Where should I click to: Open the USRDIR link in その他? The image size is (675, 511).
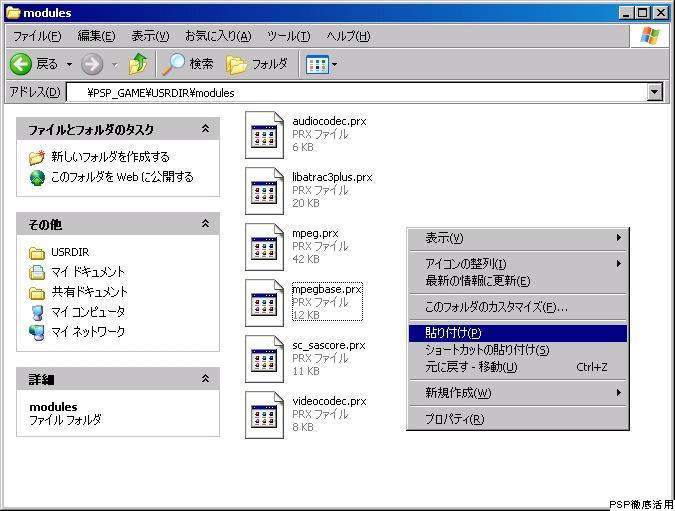(70, 252)
